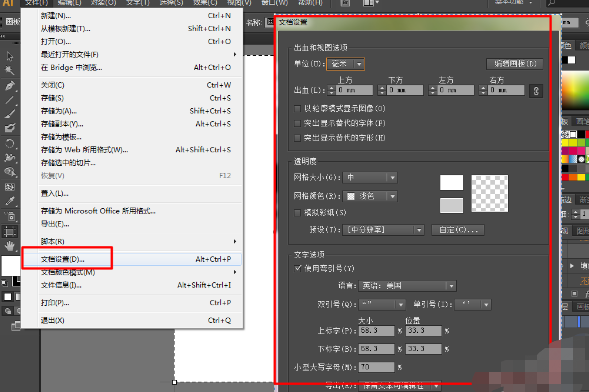The image size is (589, 392).
Task: Select the Mesh tool
Action: [x=9, y=187]
